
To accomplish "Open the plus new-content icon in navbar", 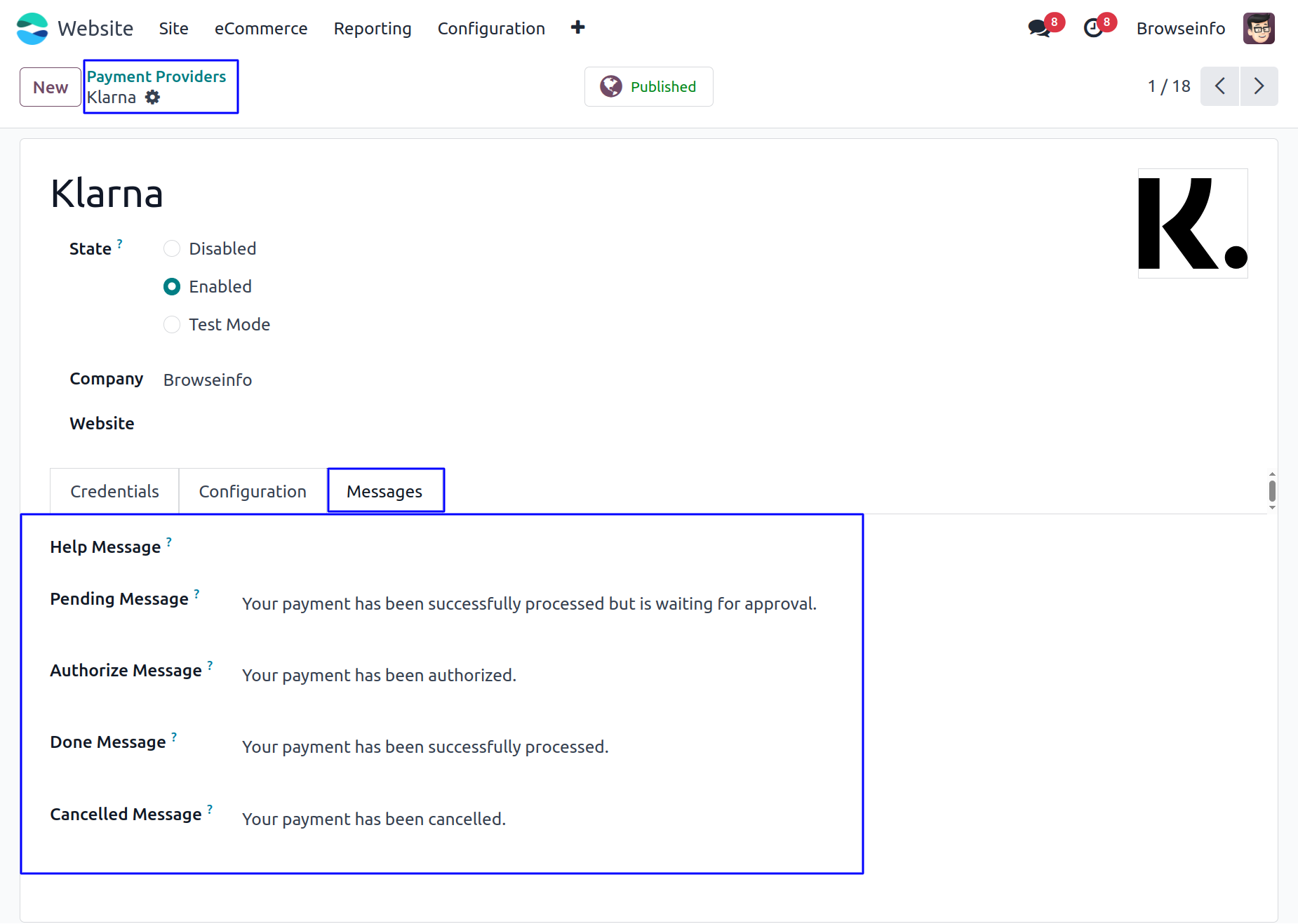I will (x=577, y=27).
